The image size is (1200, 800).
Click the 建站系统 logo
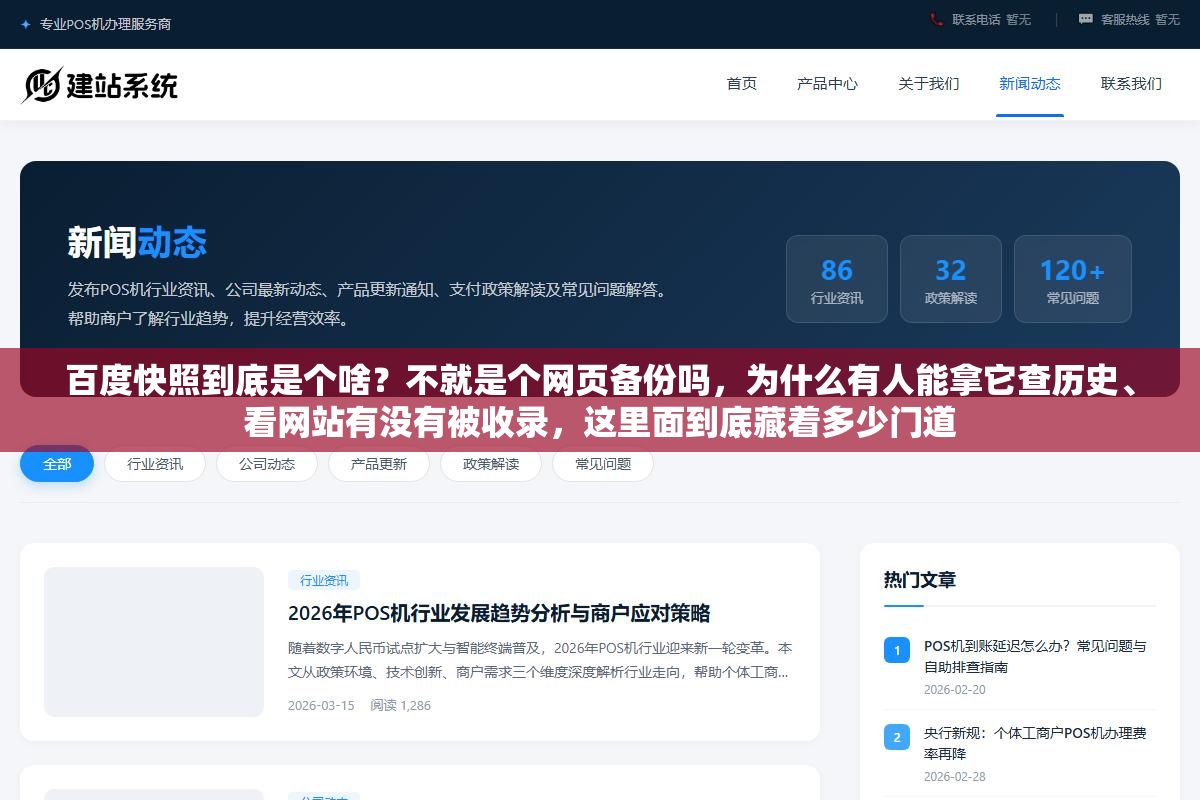click(100, 85)
